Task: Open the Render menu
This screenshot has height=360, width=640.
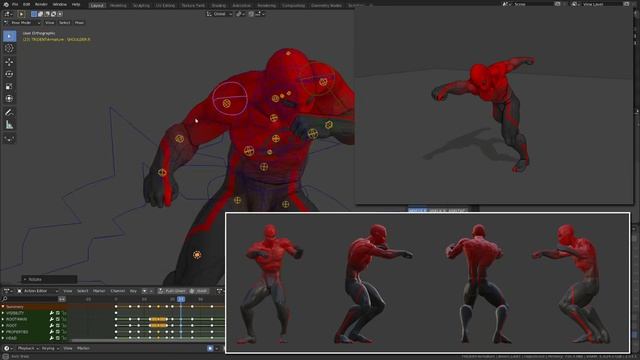Action: coord(41,4)
